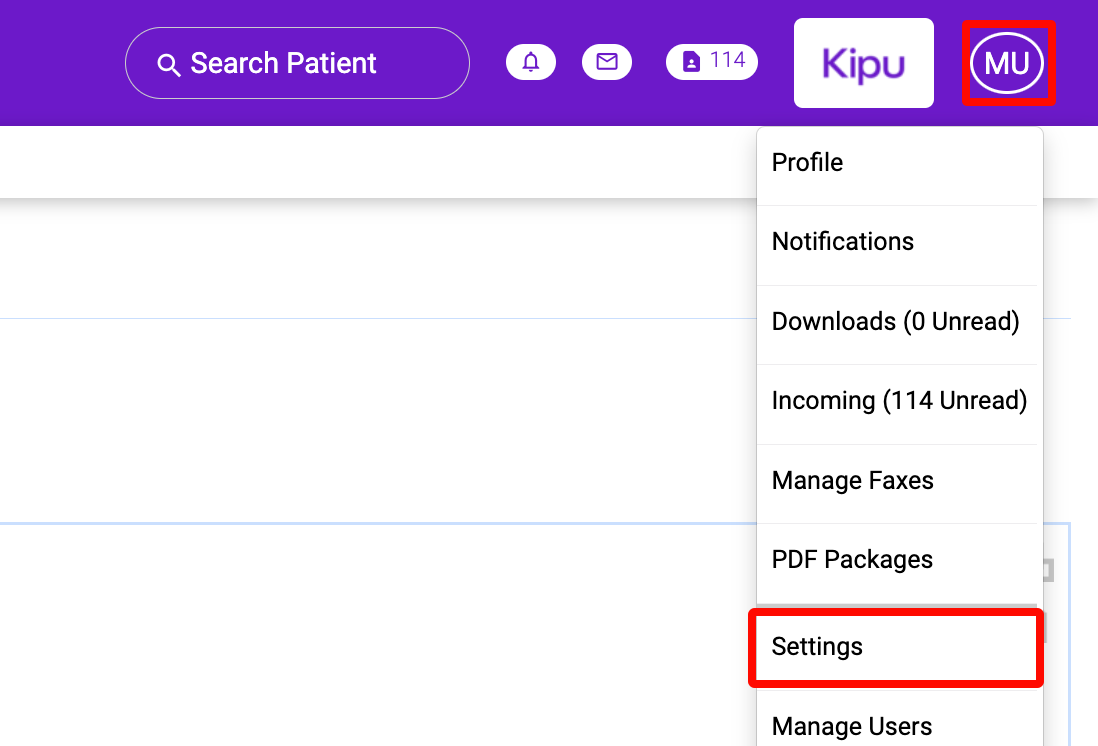This screenshot has height=746, width=1098.
Task: Focus the Search Patient field
Action: (x=300, y=63)
